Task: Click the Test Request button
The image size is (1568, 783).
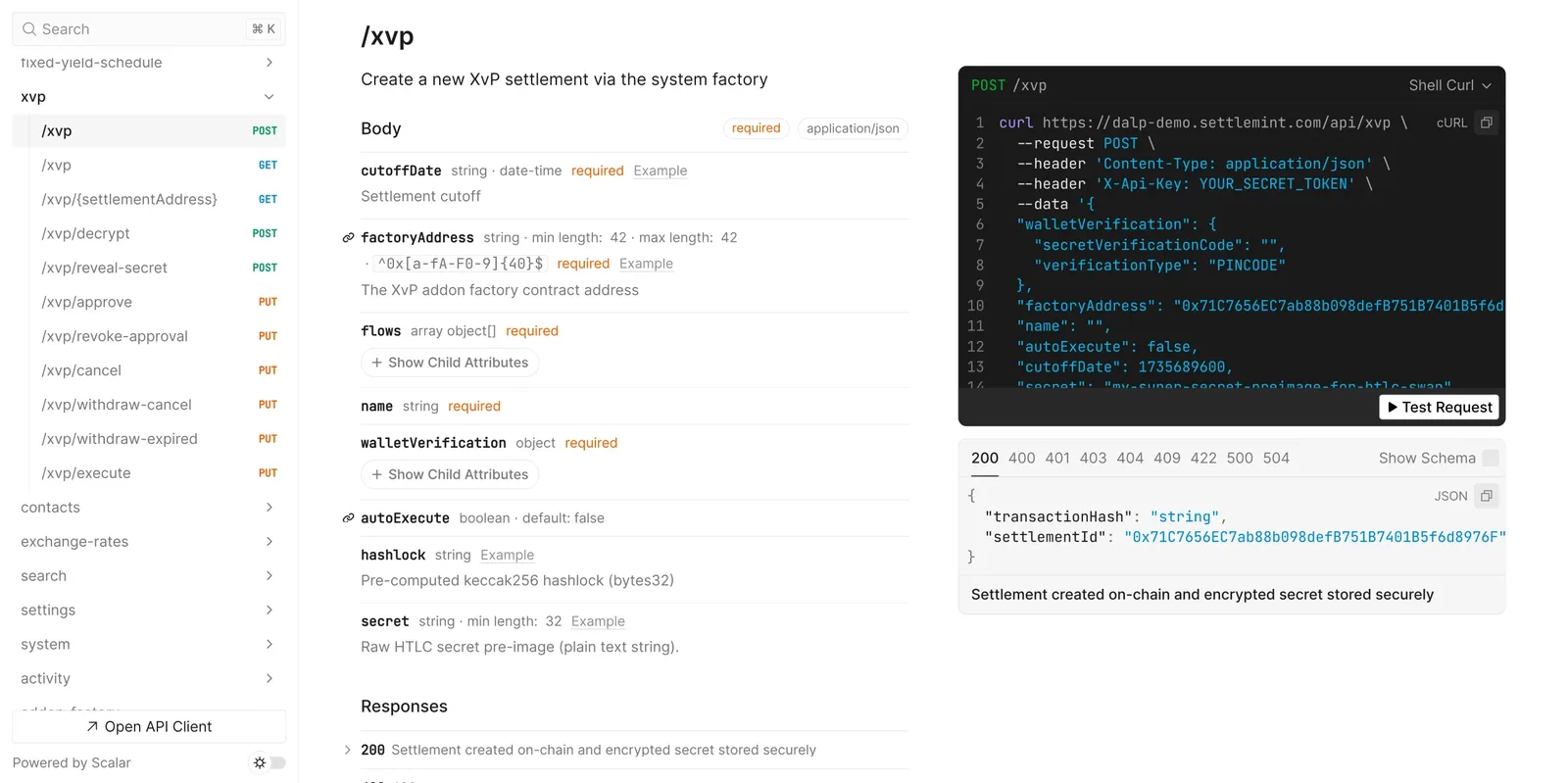Action: [x=1439, y=407]
